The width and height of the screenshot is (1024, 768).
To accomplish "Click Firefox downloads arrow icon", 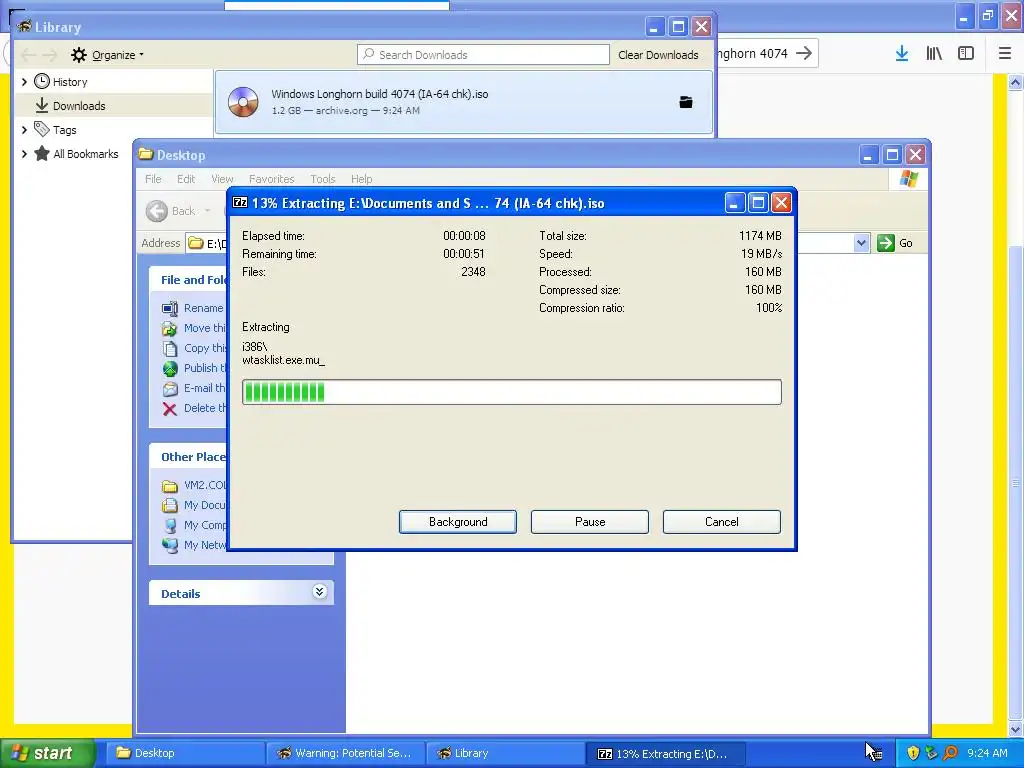I will (901, 54).
